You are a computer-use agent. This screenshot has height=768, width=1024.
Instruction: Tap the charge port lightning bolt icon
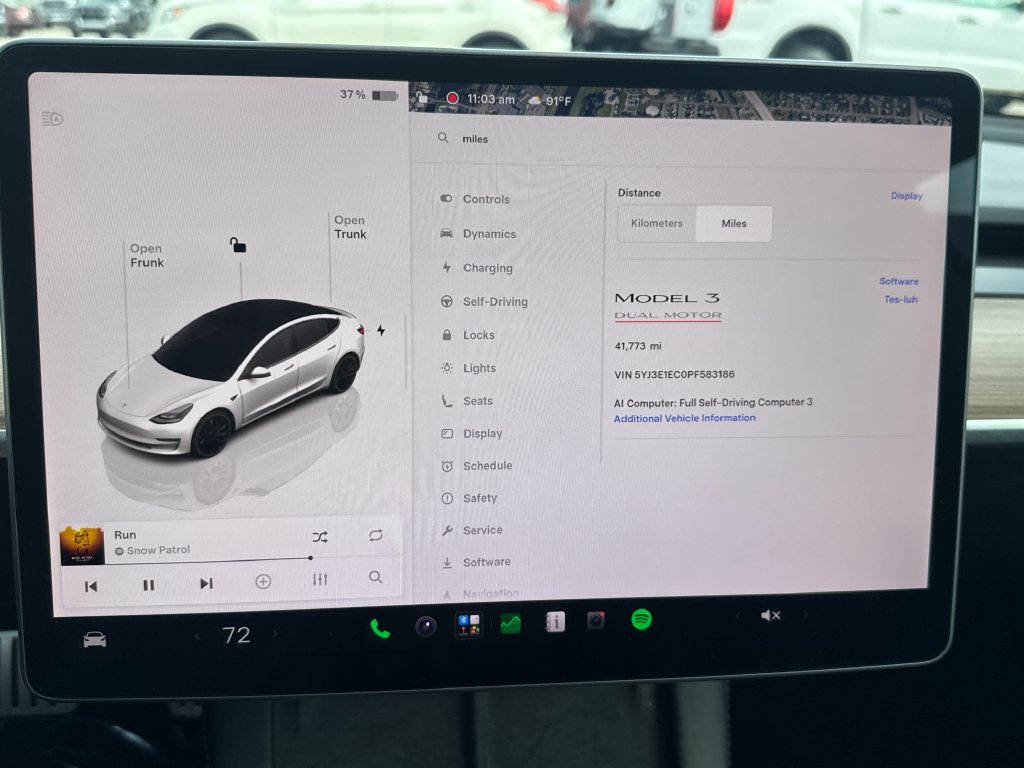pos(381,330)
